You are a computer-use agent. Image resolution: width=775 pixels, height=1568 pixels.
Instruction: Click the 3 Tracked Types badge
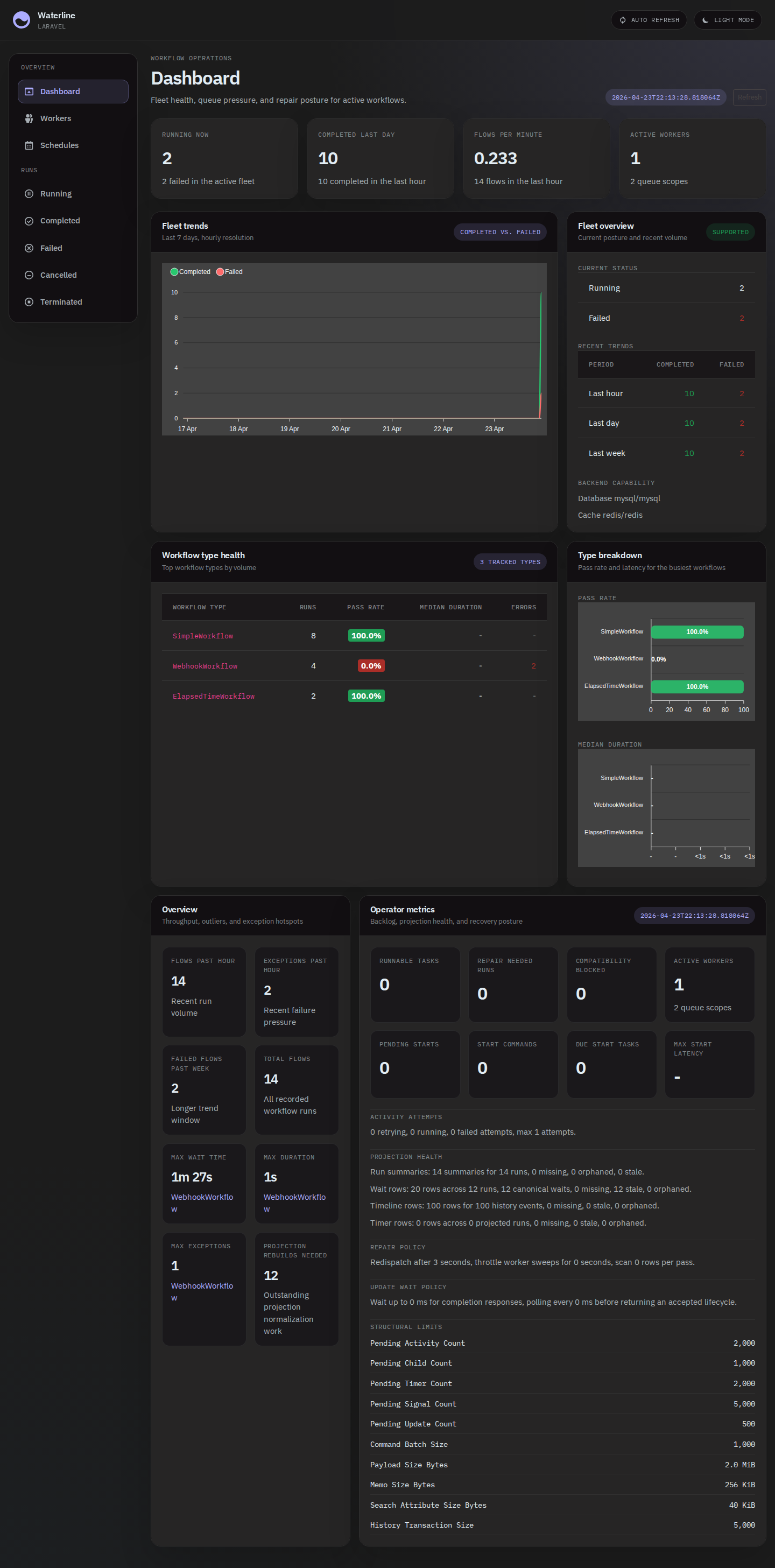point(510,562)
